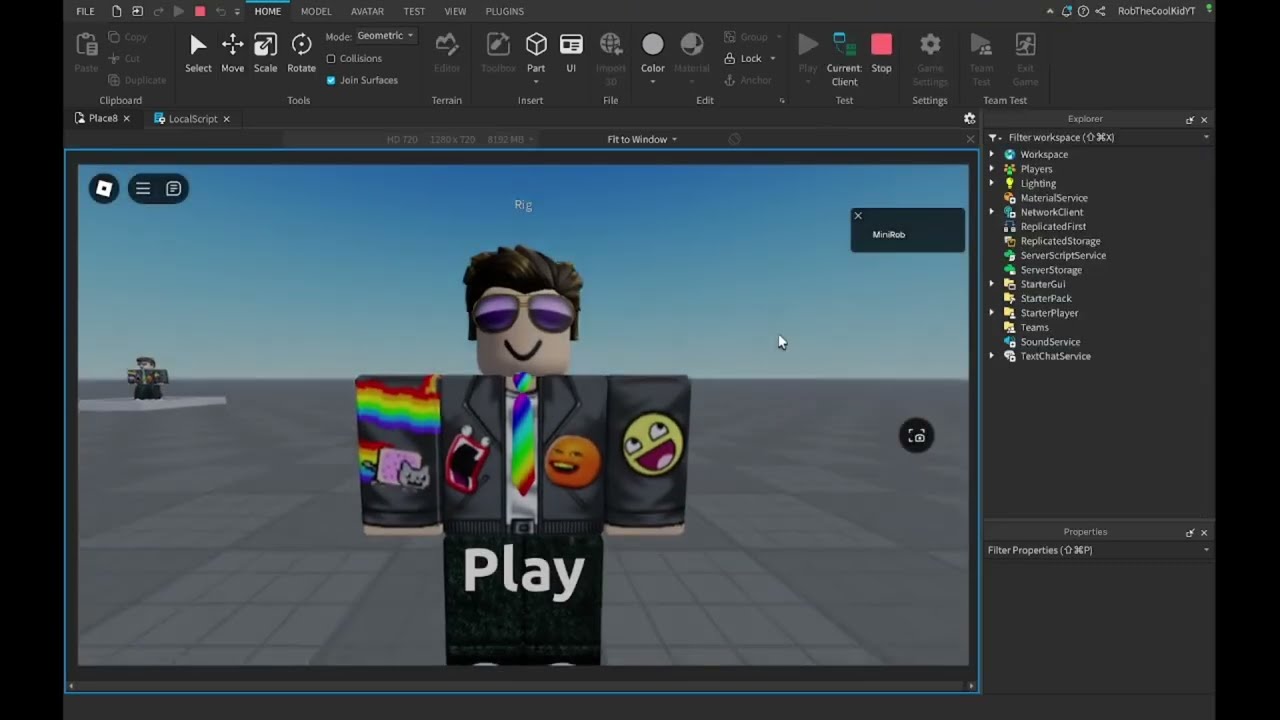Open the UI insert tool
The image size is (1280, 720).
point(571,45)
